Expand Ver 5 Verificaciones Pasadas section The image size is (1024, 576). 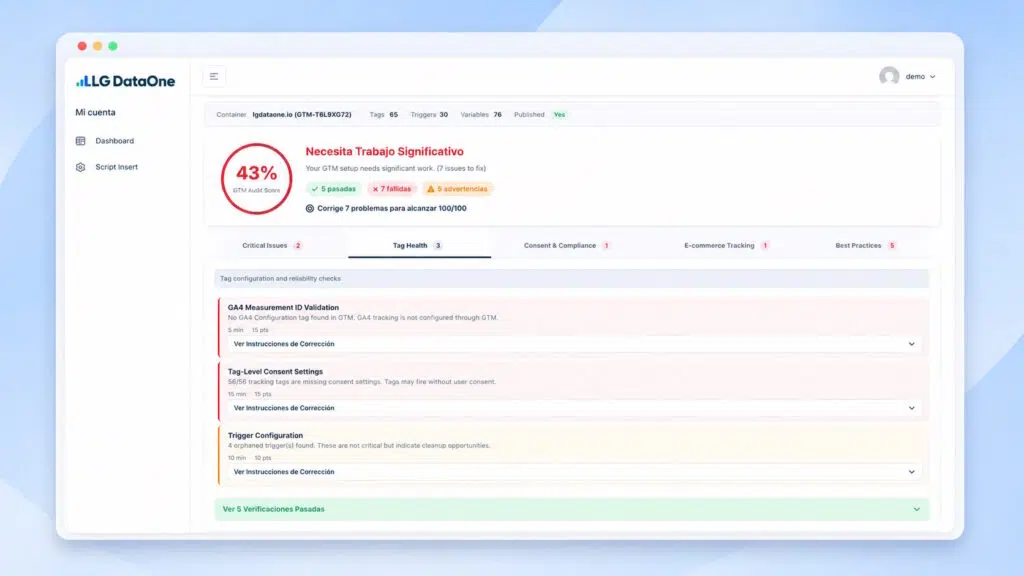pyautogui.click(x=571, y=509)
